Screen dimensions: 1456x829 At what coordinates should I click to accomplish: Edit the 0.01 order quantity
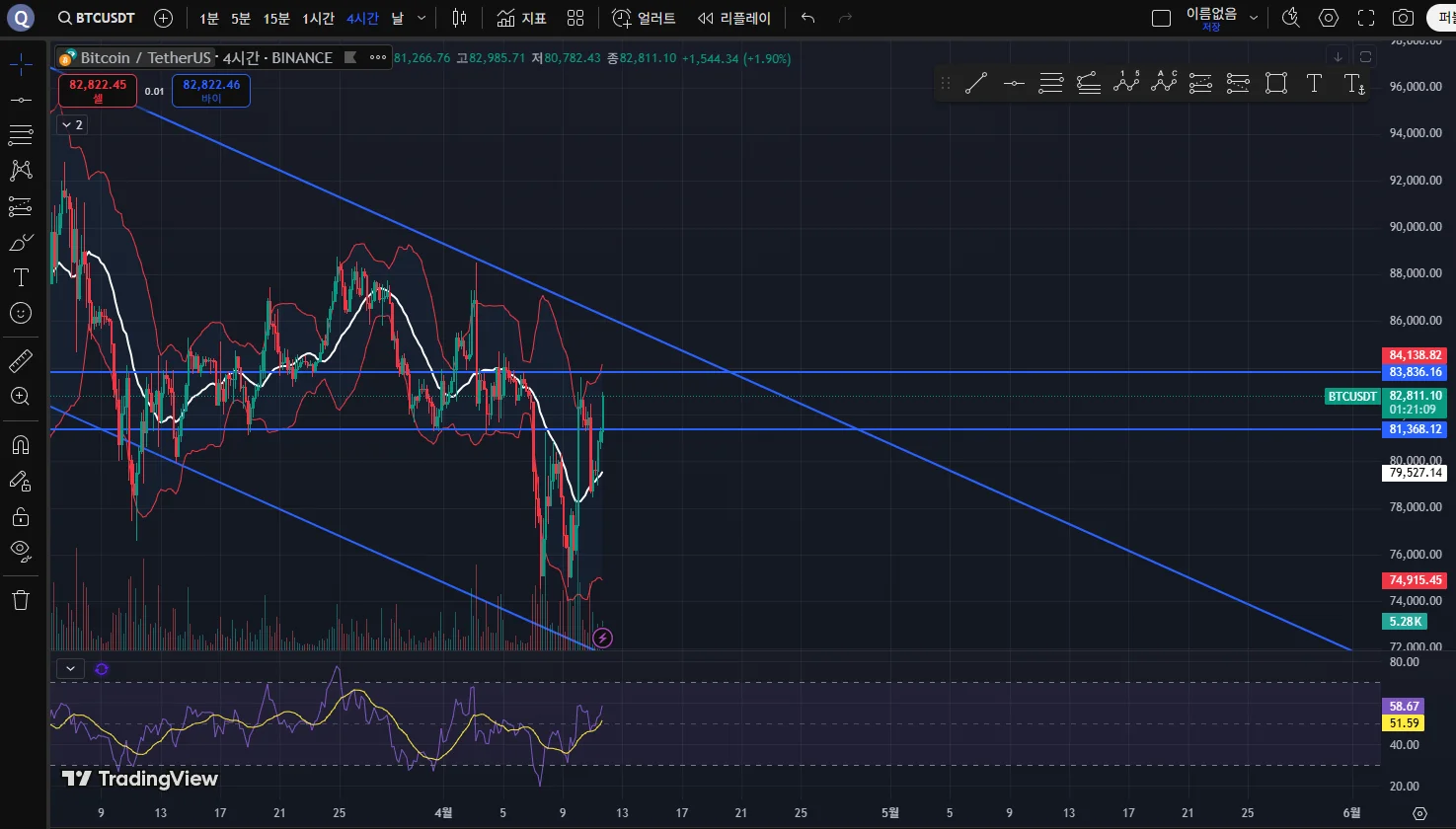(154, 92)
